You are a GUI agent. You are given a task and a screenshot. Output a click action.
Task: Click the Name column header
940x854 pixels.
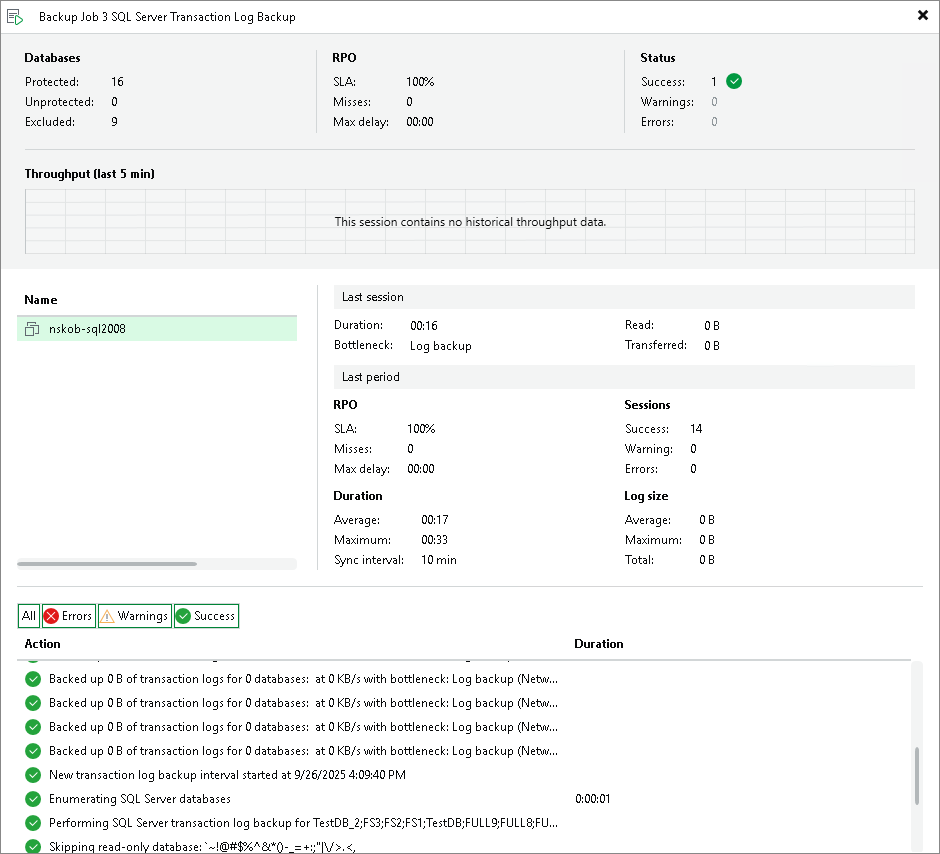pos(41,300)
